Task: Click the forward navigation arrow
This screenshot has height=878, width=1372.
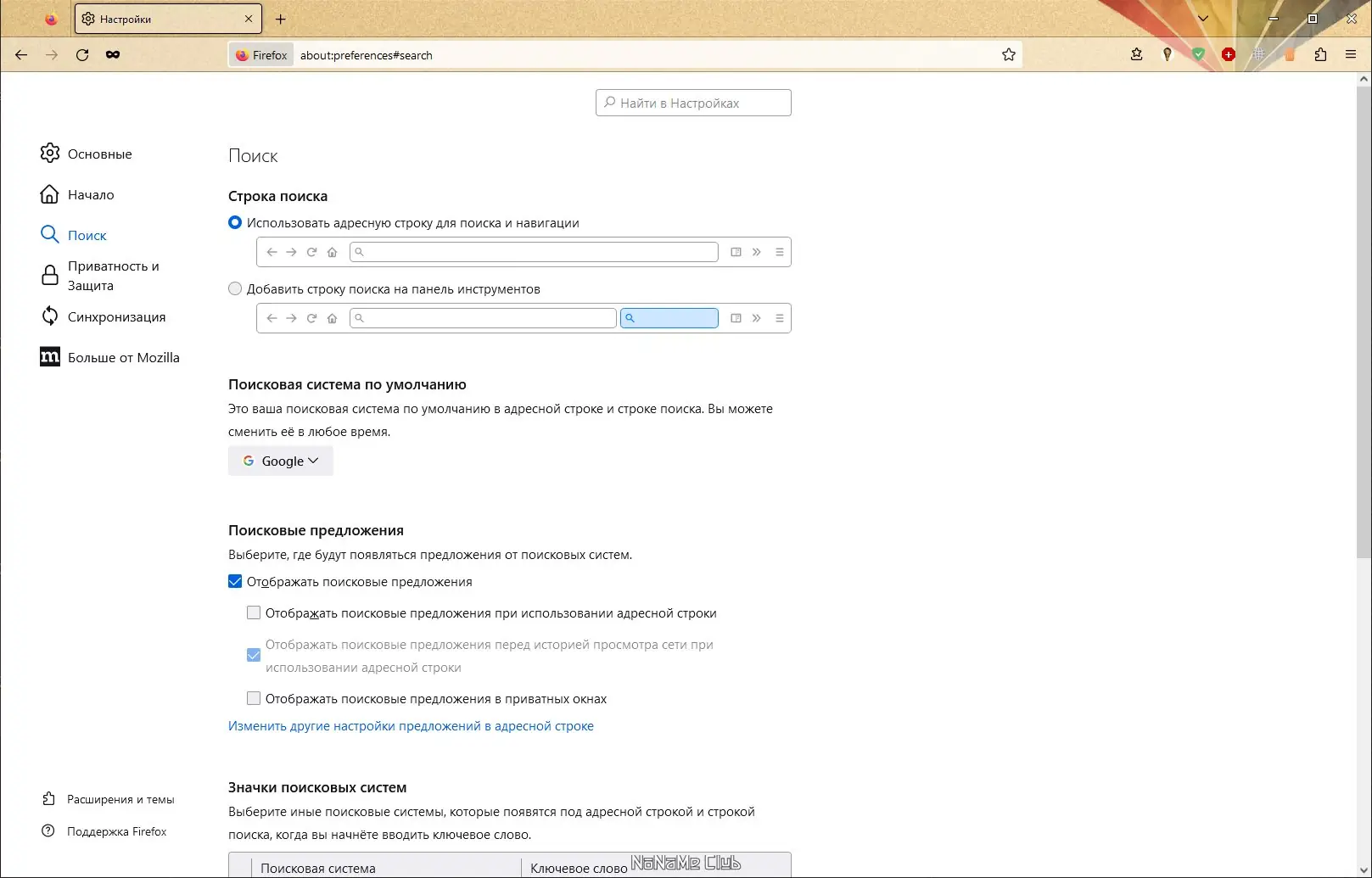Action: point(52,55)
